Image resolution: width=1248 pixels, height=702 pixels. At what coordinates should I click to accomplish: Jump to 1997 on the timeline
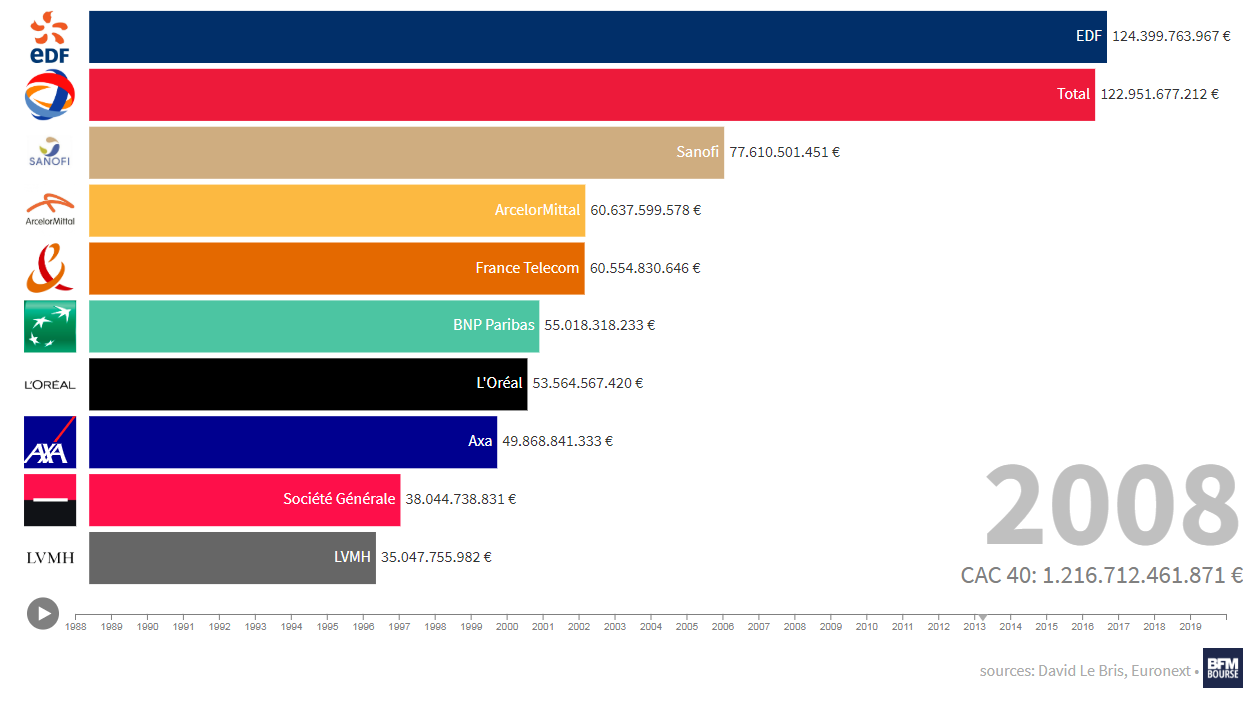point(400,626)
